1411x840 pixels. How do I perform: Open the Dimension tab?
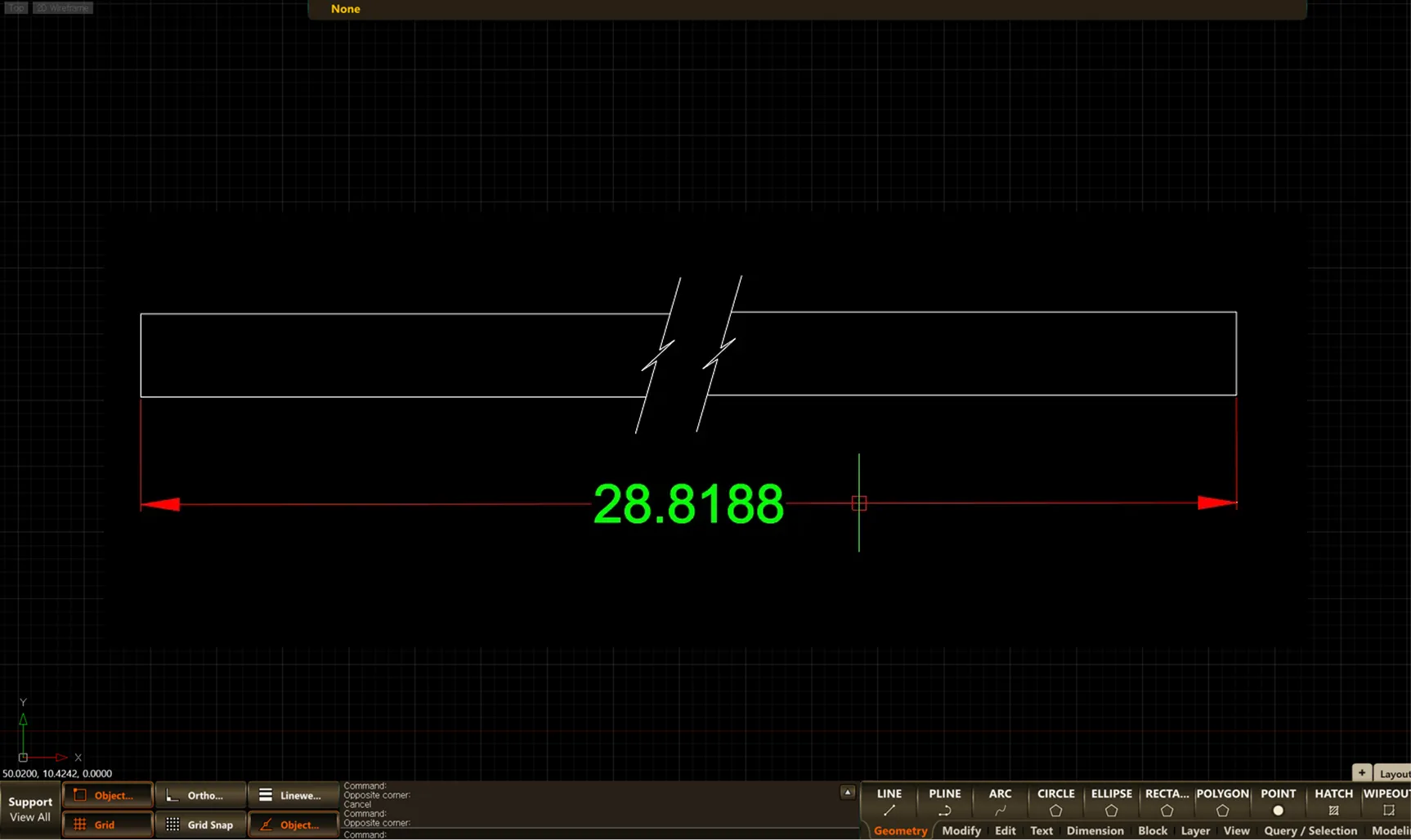point(1095,830)
